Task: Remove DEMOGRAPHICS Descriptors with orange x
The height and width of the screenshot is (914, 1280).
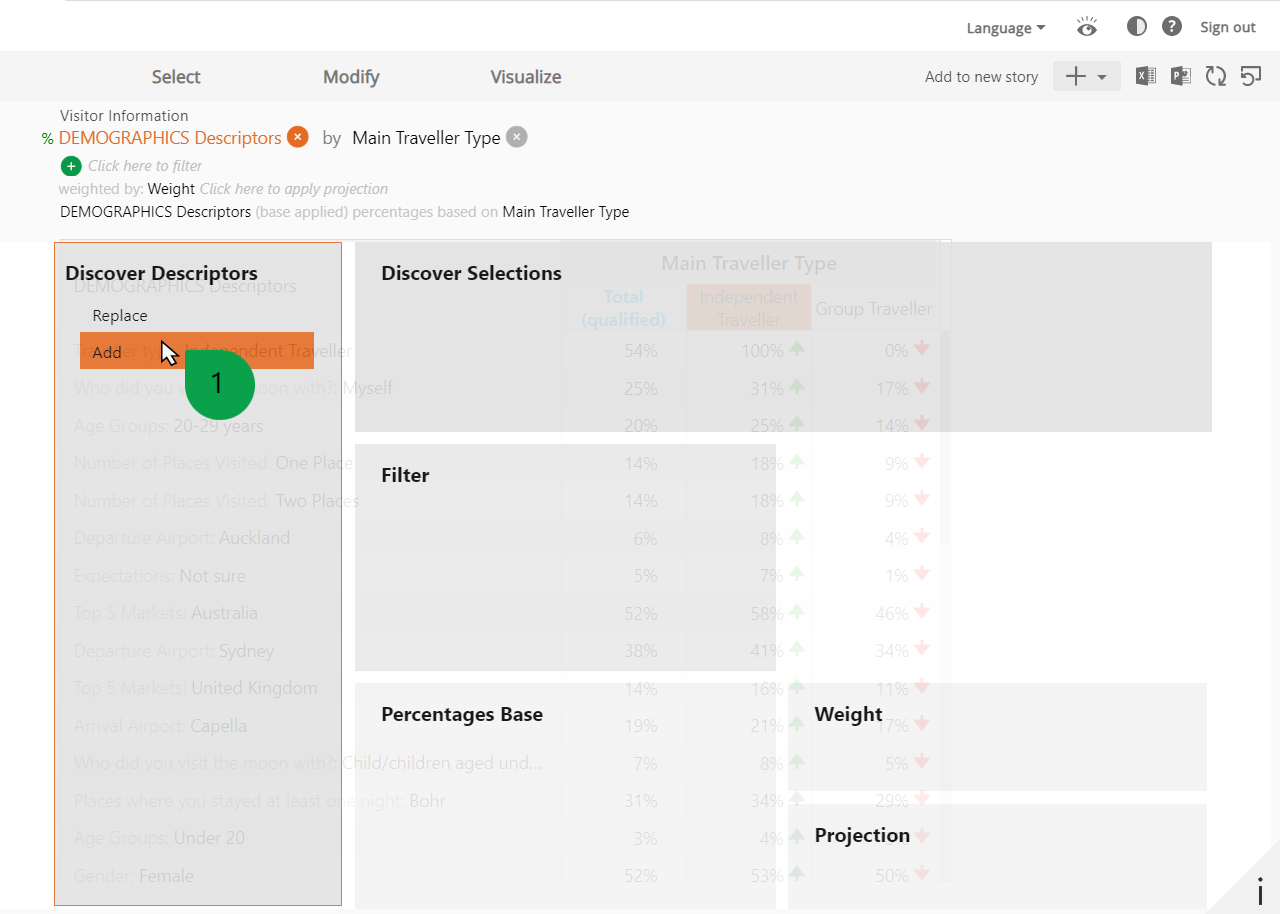Action: tap(297, 137)
